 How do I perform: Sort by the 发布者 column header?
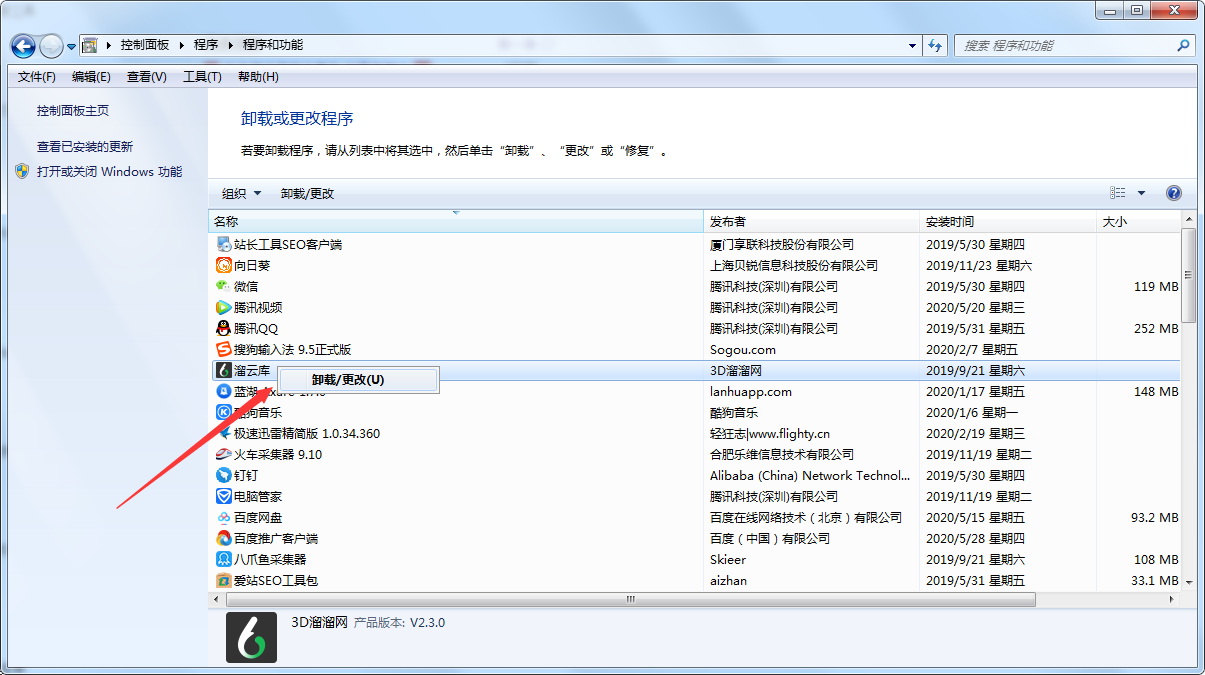tap(811, 222)
